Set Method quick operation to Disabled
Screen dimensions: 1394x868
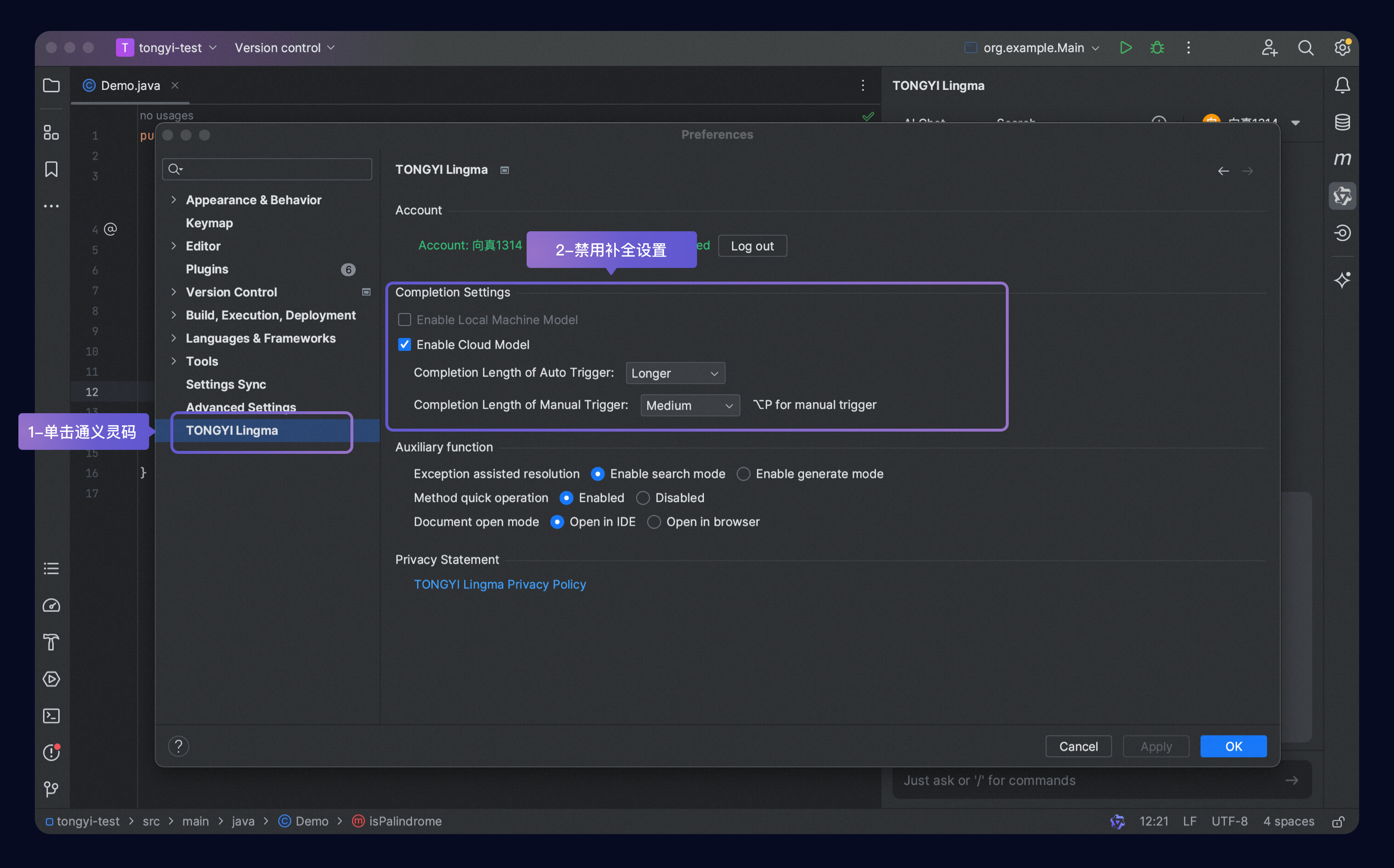coord(643,498)
